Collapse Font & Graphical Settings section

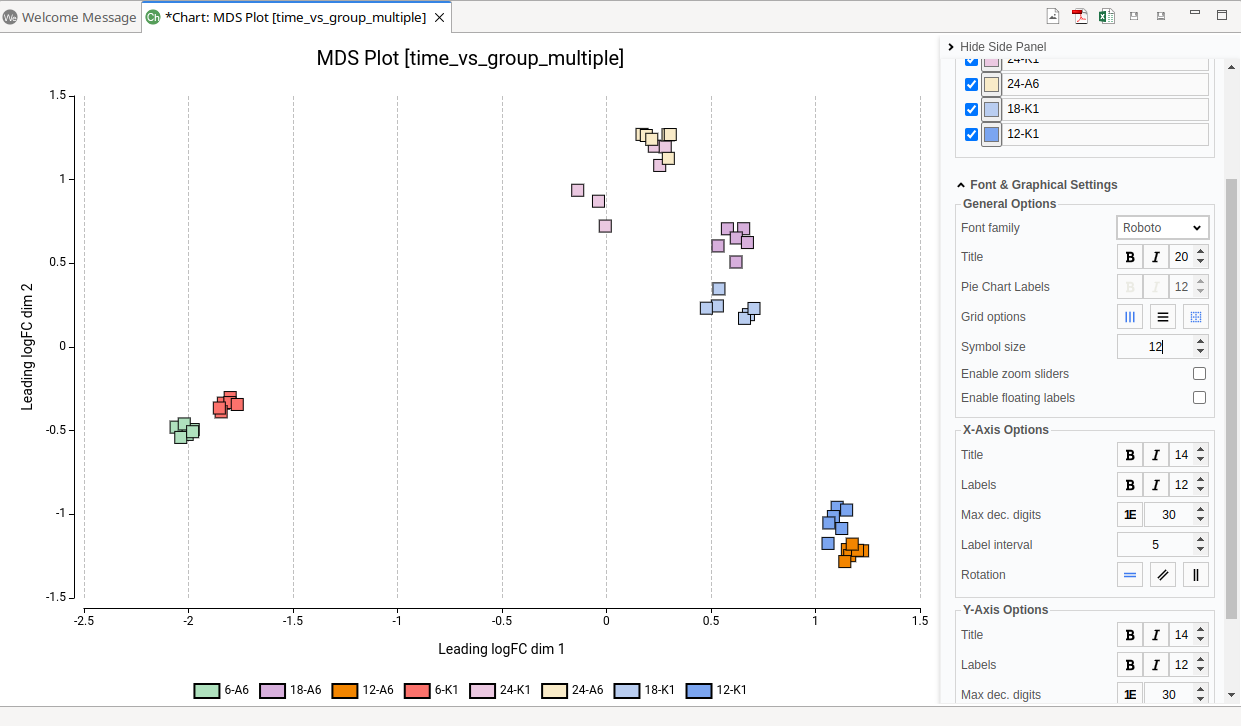[x=961, y=185]
